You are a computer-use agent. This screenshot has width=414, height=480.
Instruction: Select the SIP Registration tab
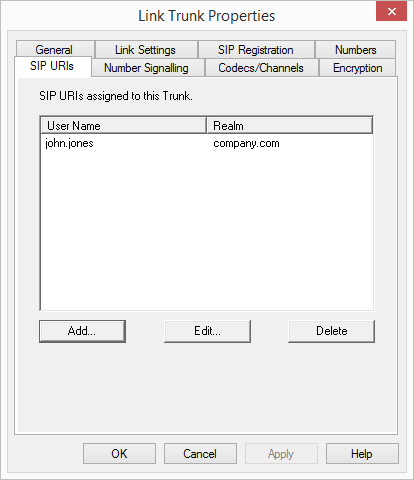pos(256,50)
